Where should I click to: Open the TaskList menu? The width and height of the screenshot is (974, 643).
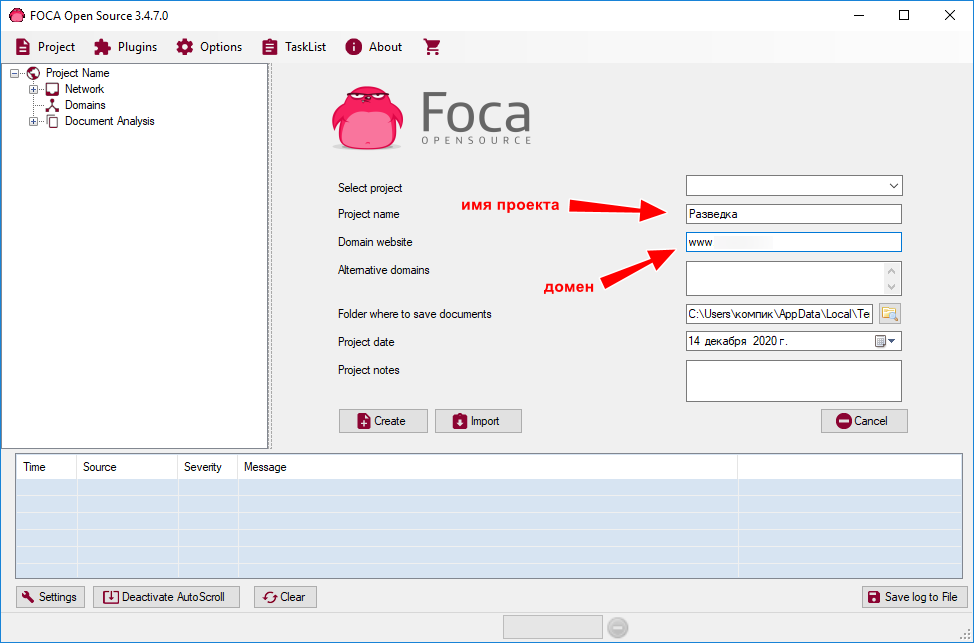pyautogui.click(x=294, y=47)
